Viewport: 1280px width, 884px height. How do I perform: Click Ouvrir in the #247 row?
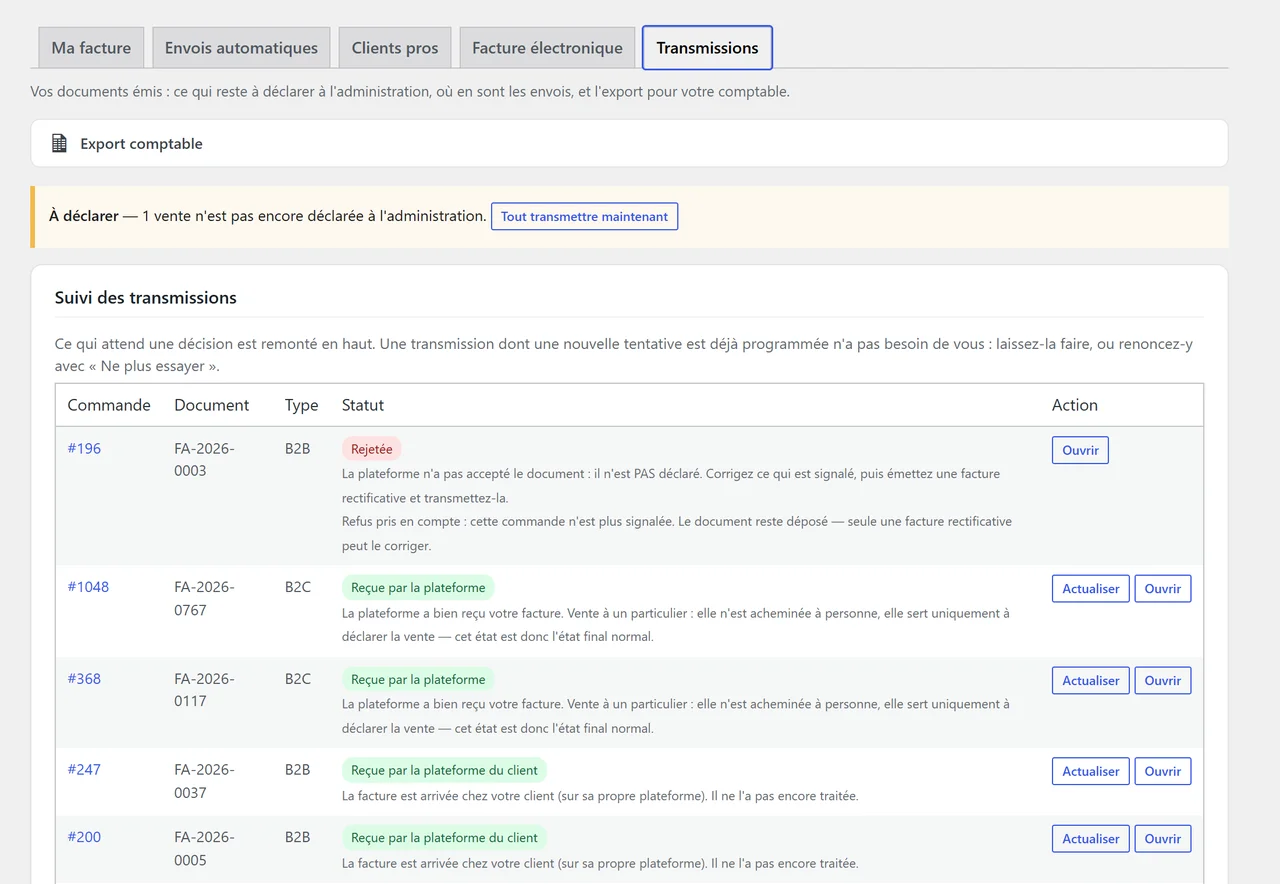(1163, 771)
